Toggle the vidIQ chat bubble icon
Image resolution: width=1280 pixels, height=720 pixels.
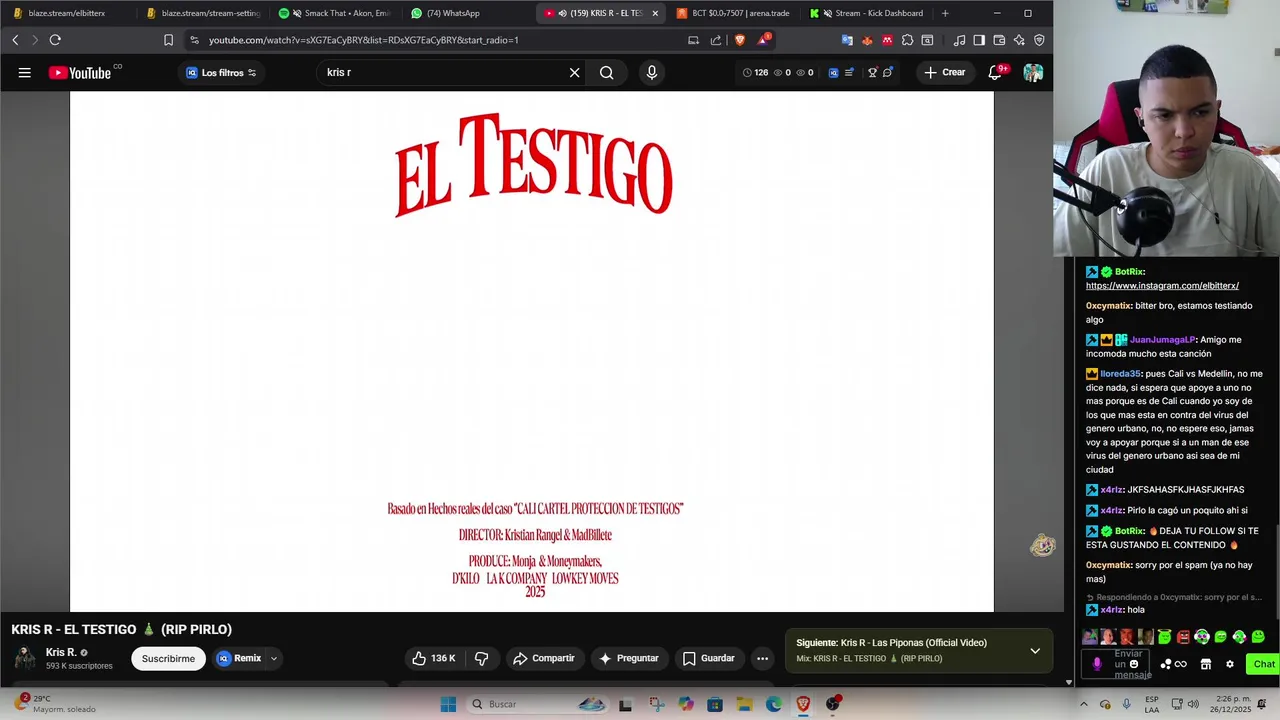(887, 72)
